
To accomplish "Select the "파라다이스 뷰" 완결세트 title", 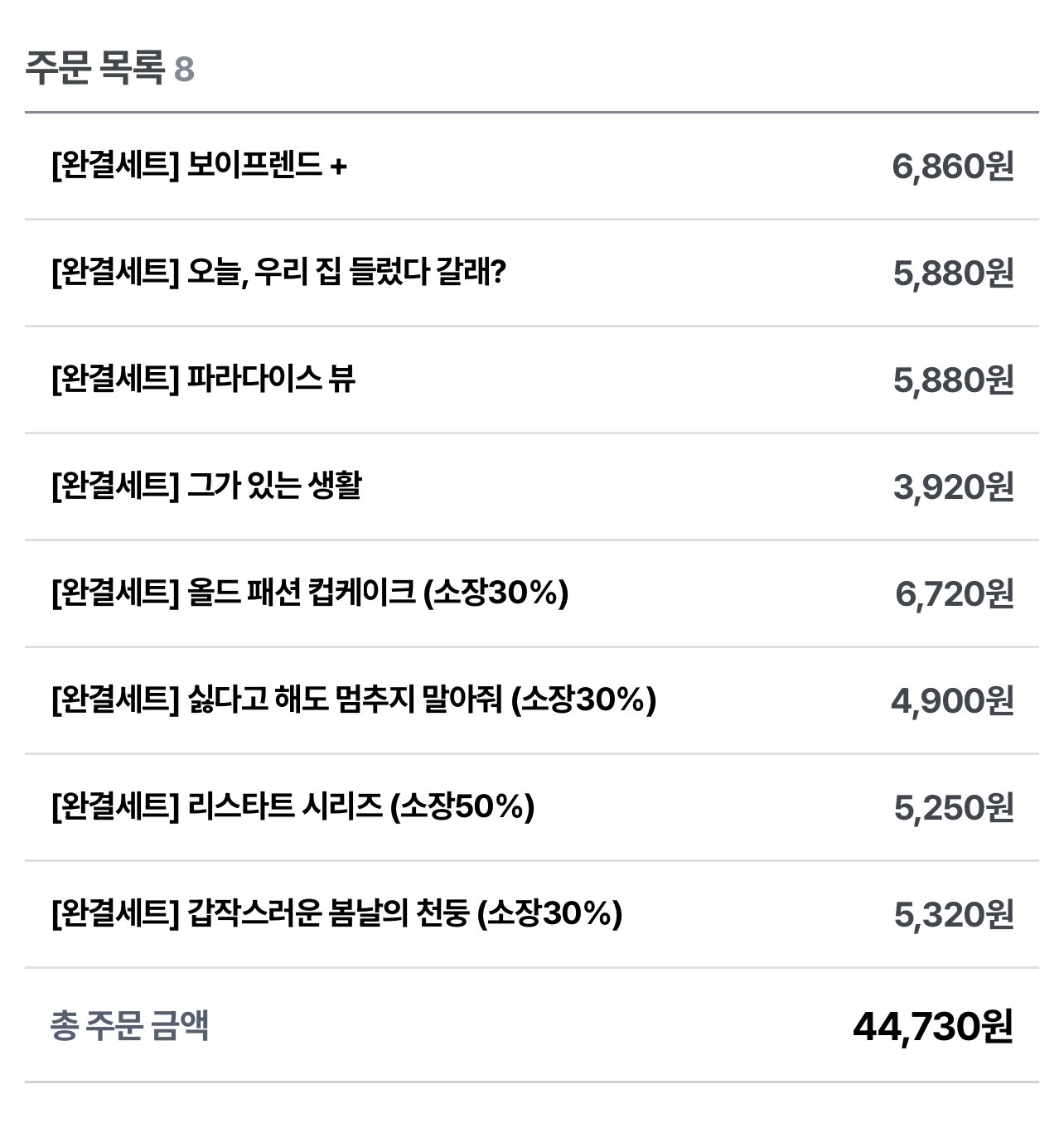I will 204,380.
